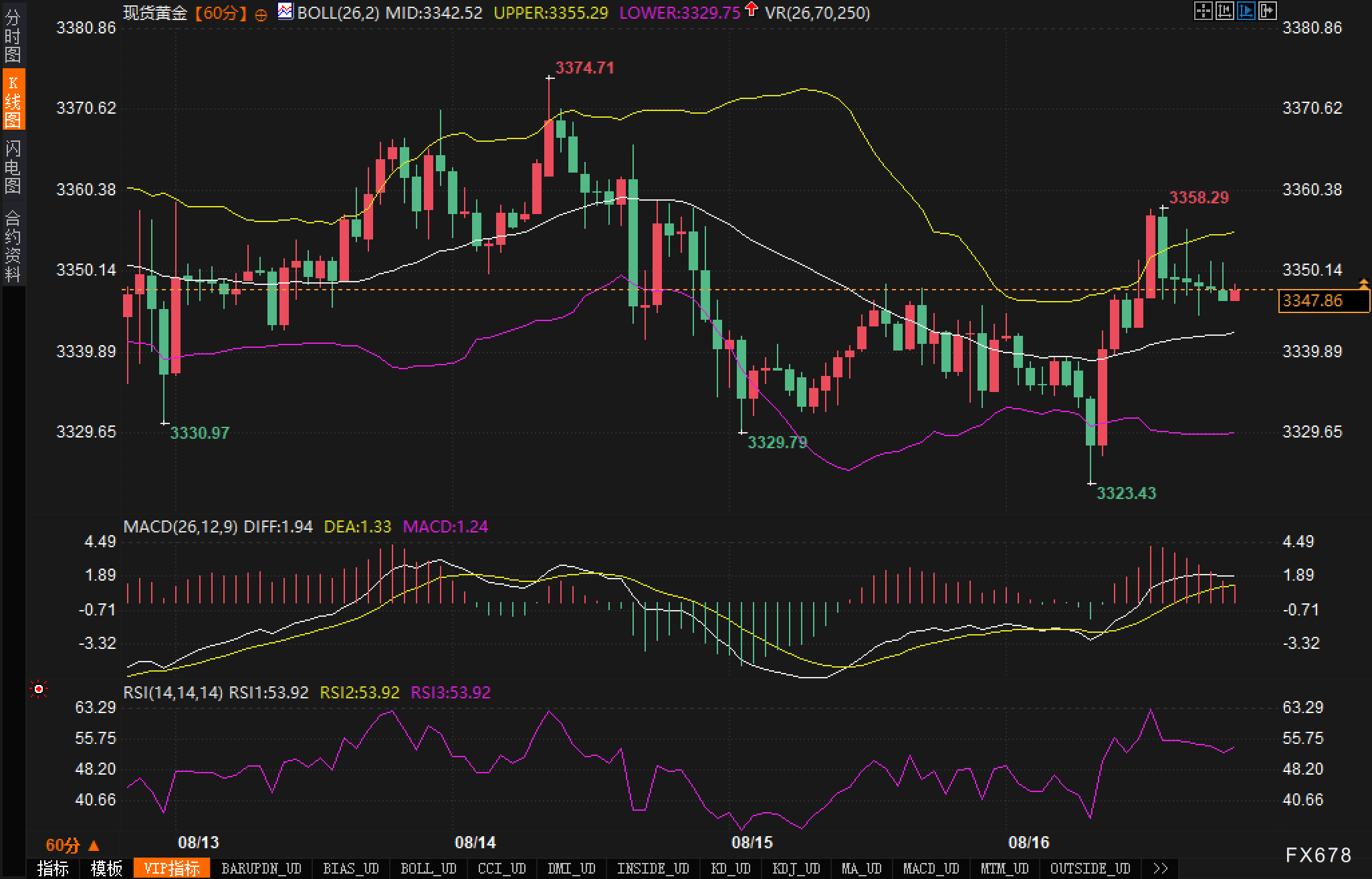Expand more indicators with >> arrow
1372x879 pixels.
(1160, 868)
